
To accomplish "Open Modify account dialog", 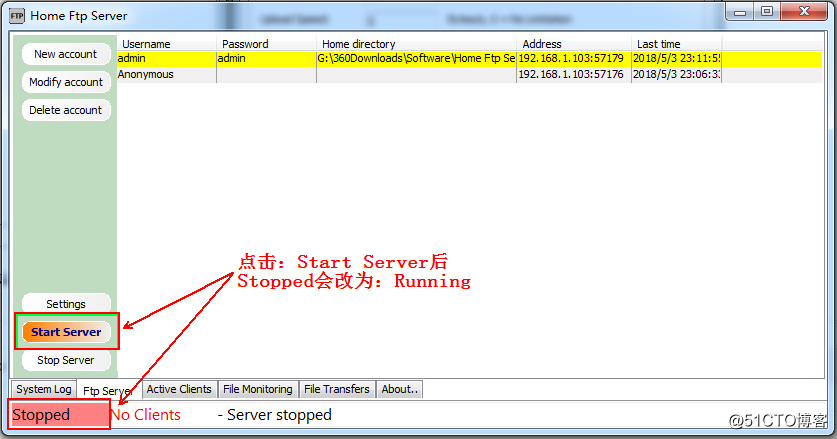I will click(66, 82).
